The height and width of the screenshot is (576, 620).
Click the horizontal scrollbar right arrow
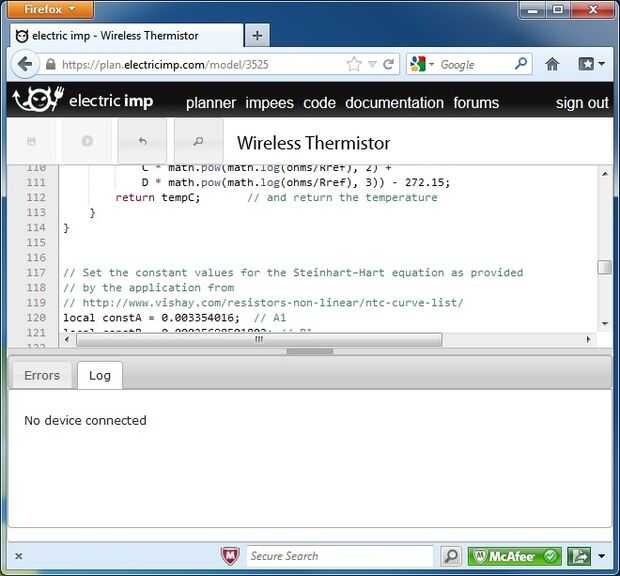pos(588,339)
